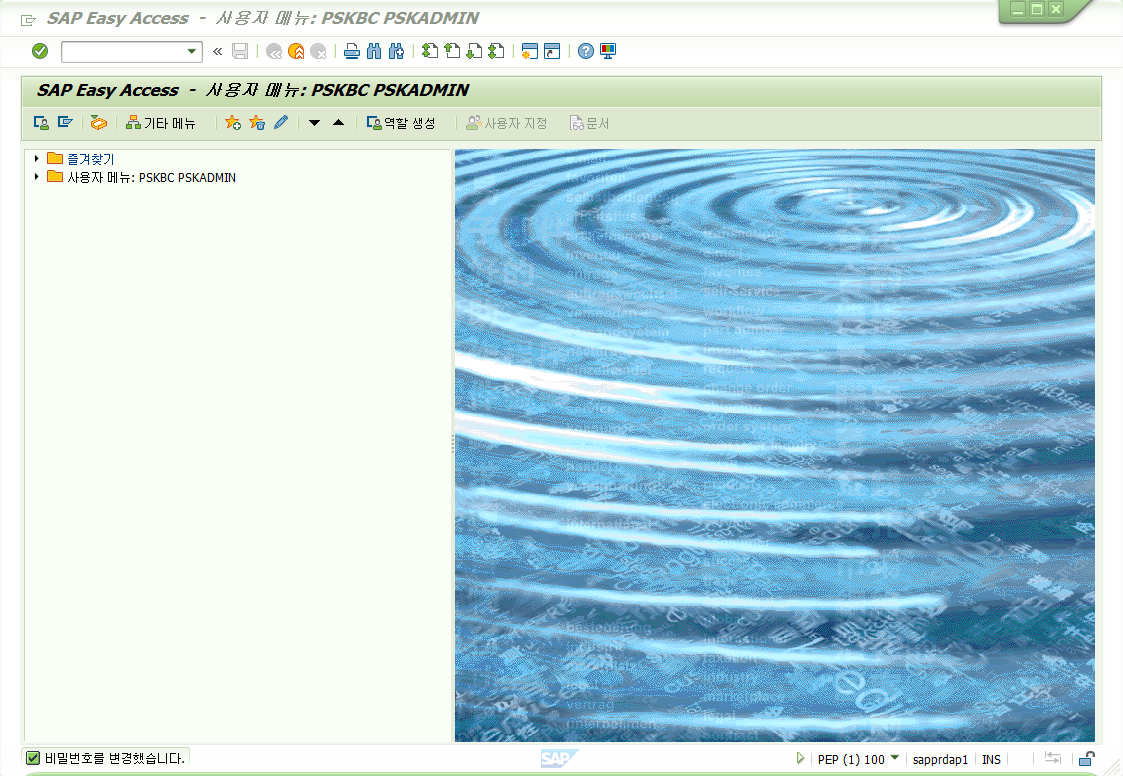Viewport: 1123px width, 776px height.
Task: Click the orange Exit (log off) icon
Action: click(296, 51)
